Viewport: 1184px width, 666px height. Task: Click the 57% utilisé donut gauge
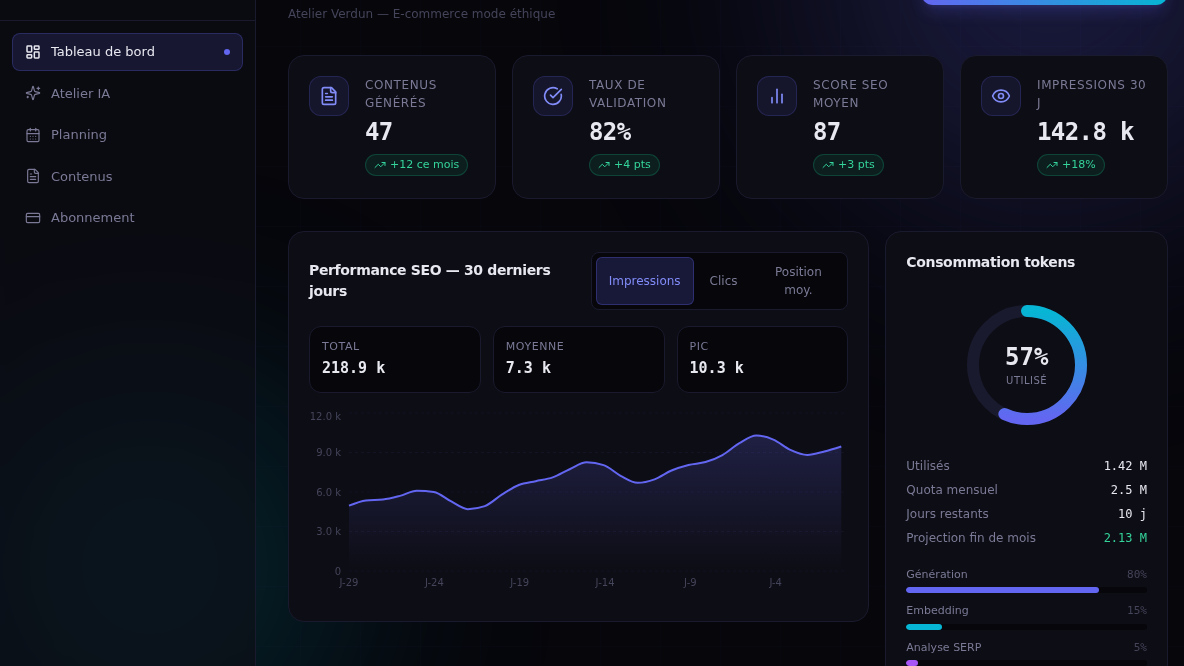pos(1027,365)
